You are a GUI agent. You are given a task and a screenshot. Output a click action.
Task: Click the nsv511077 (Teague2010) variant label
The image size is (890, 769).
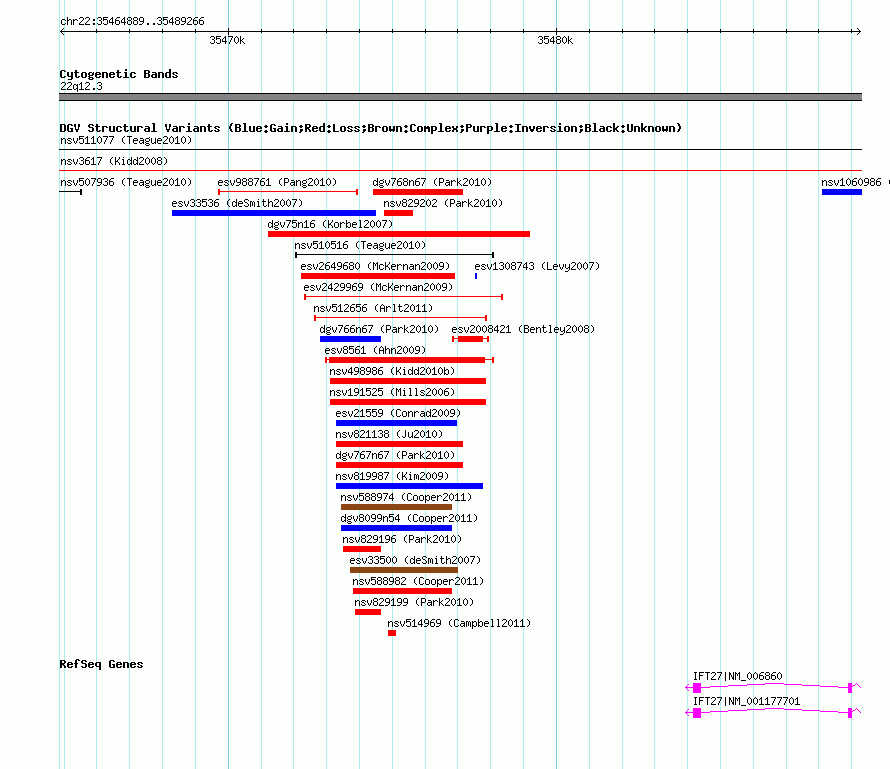pos(126,140)
